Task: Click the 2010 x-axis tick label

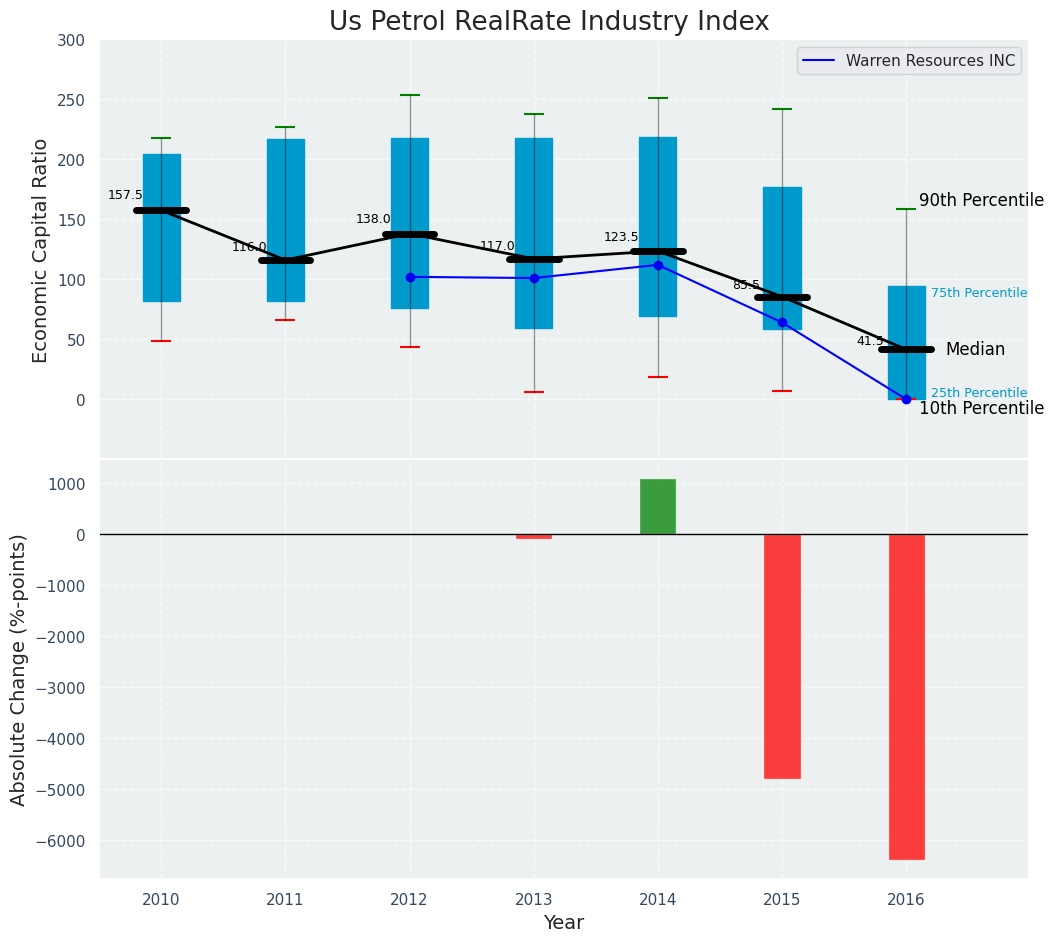Action: click(161, 900)
